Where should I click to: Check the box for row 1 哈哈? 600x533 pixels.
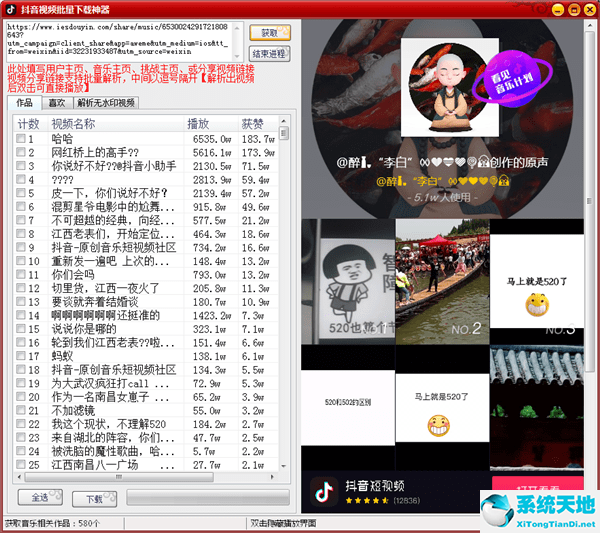21,139
